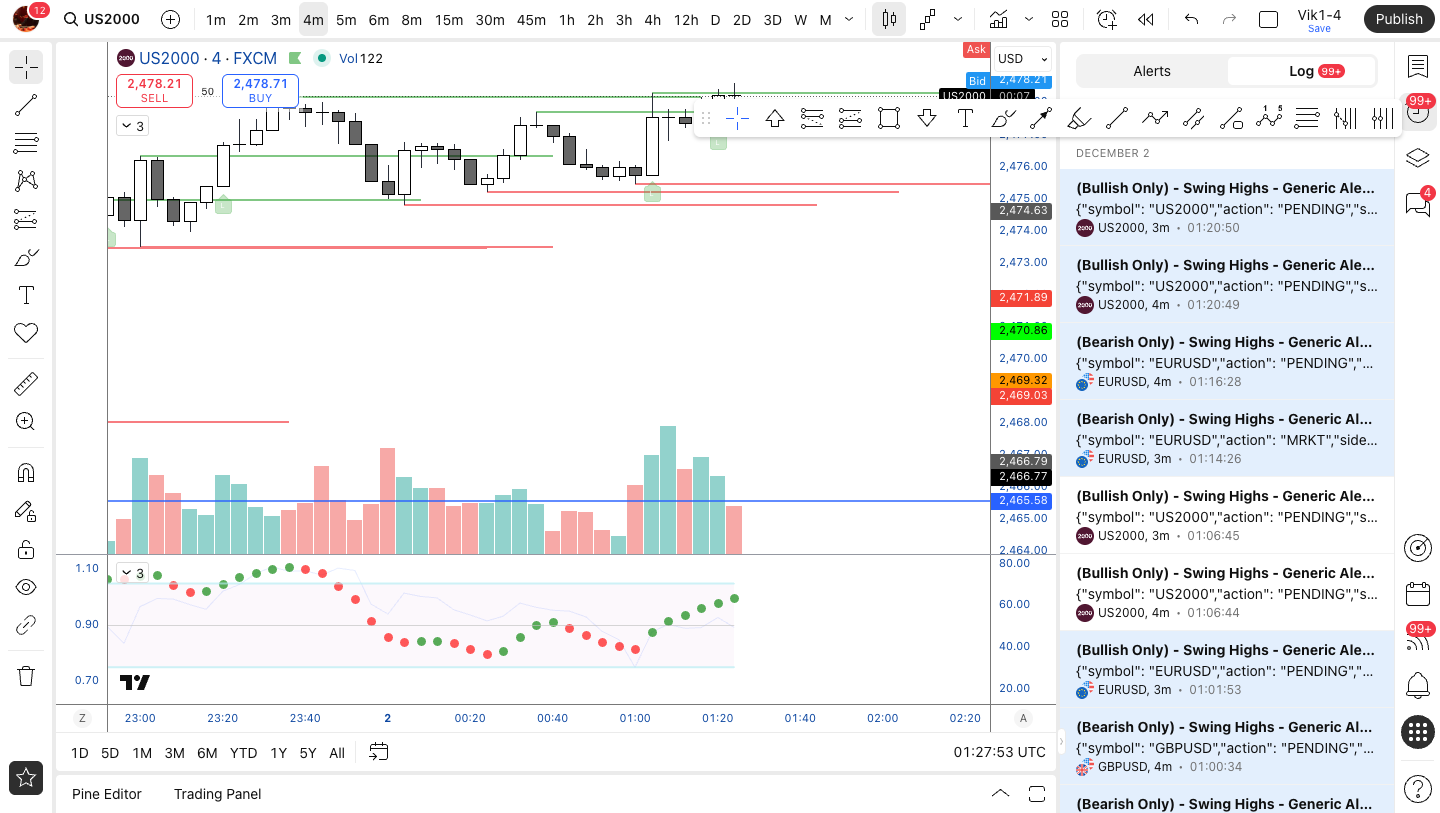Open timeframe intervals dropdown chevron after M
The image size is (1440, 813).
coord(849,19)
